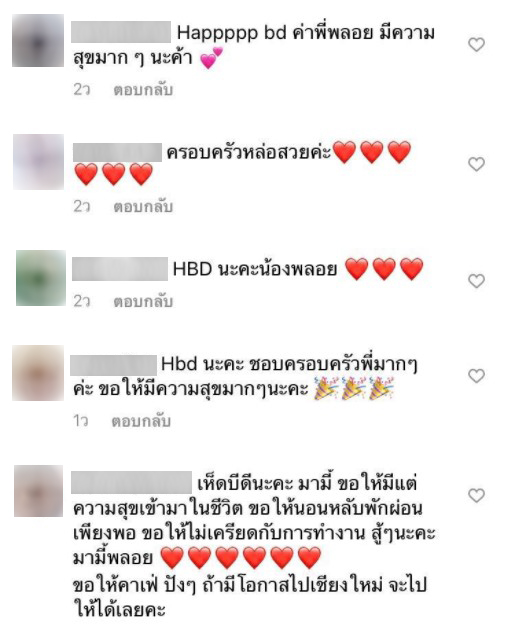Select the '1ว' timestamp on party-emoji comment
This screenshot has width=513, height=626.
coord(81,421)
